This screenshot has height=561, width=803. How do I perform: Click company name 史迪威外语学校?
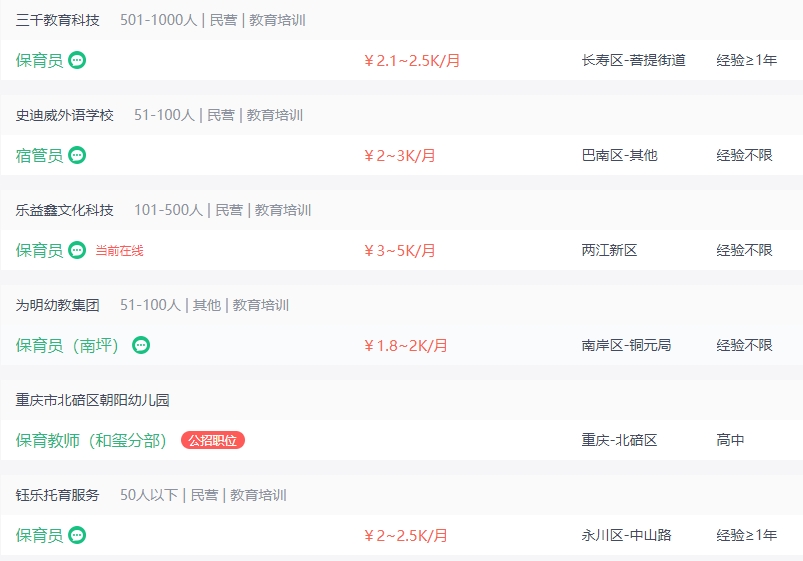65,115
